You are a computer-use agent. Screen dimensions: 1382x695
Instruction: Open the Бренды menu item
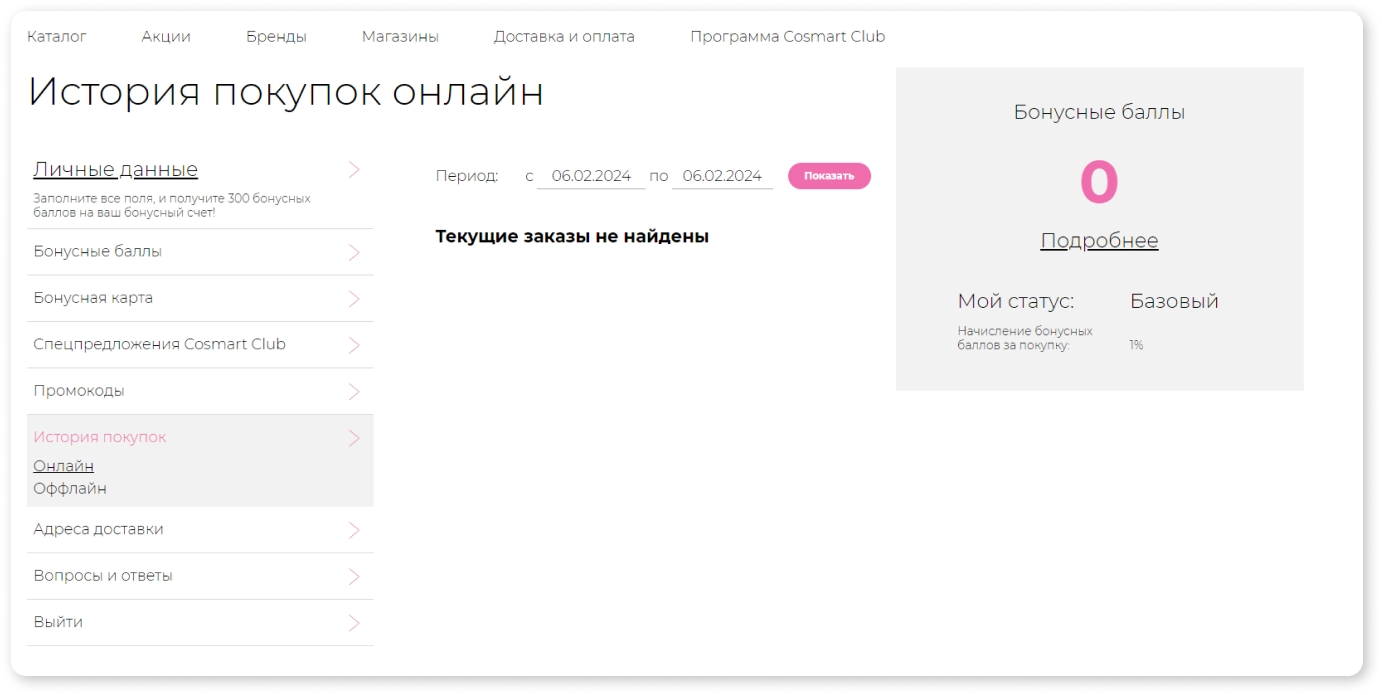(276, 37)
